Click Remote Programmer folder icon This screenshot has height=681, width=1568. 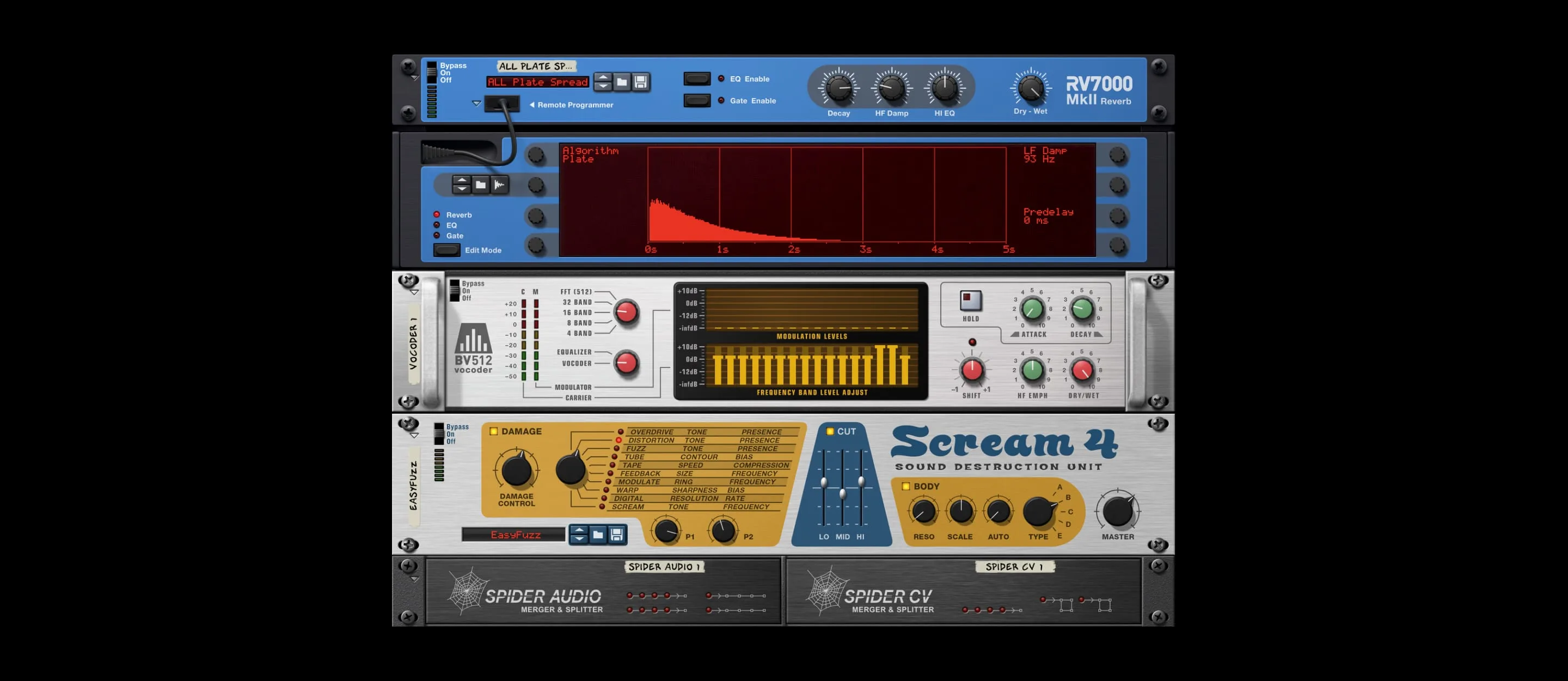[481, 185]
